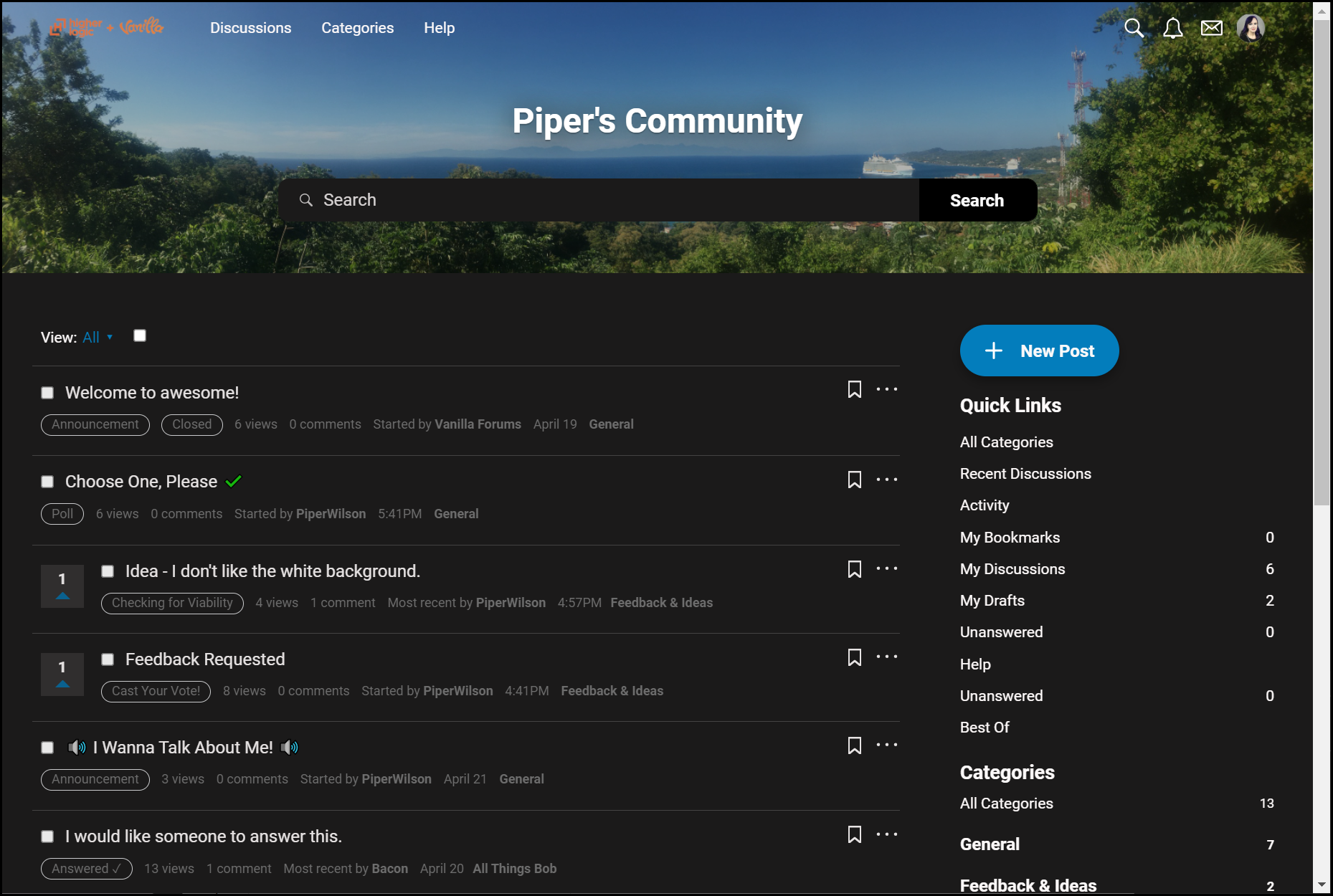Open 'Welcome to awesome!' discussion
The height and width of the screenshot is (896, 1333).
click(x=152, y=393)
